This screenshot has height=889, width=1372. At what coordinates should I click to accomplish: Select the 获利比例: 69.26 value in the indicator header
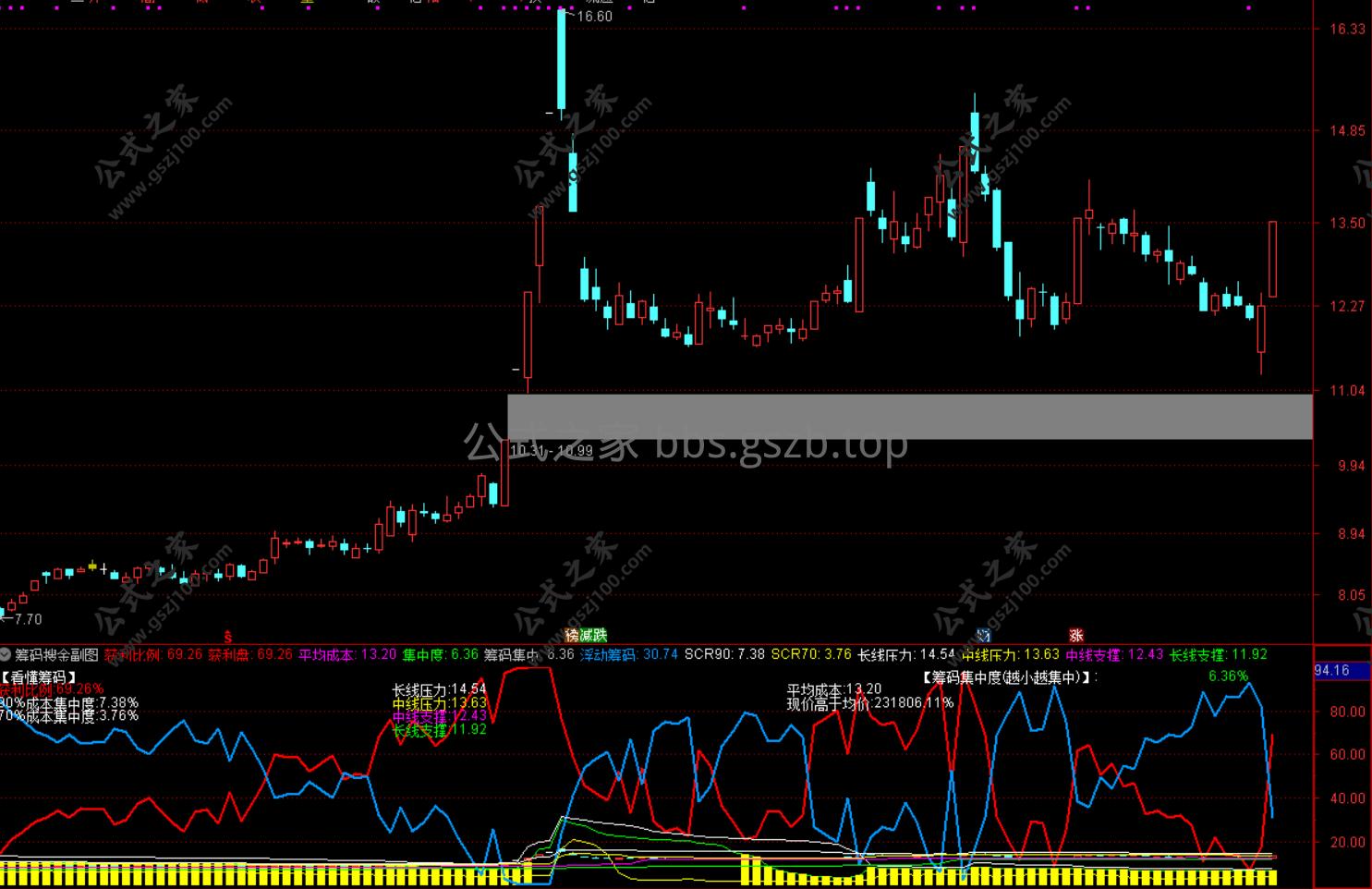tap(152, 655)
